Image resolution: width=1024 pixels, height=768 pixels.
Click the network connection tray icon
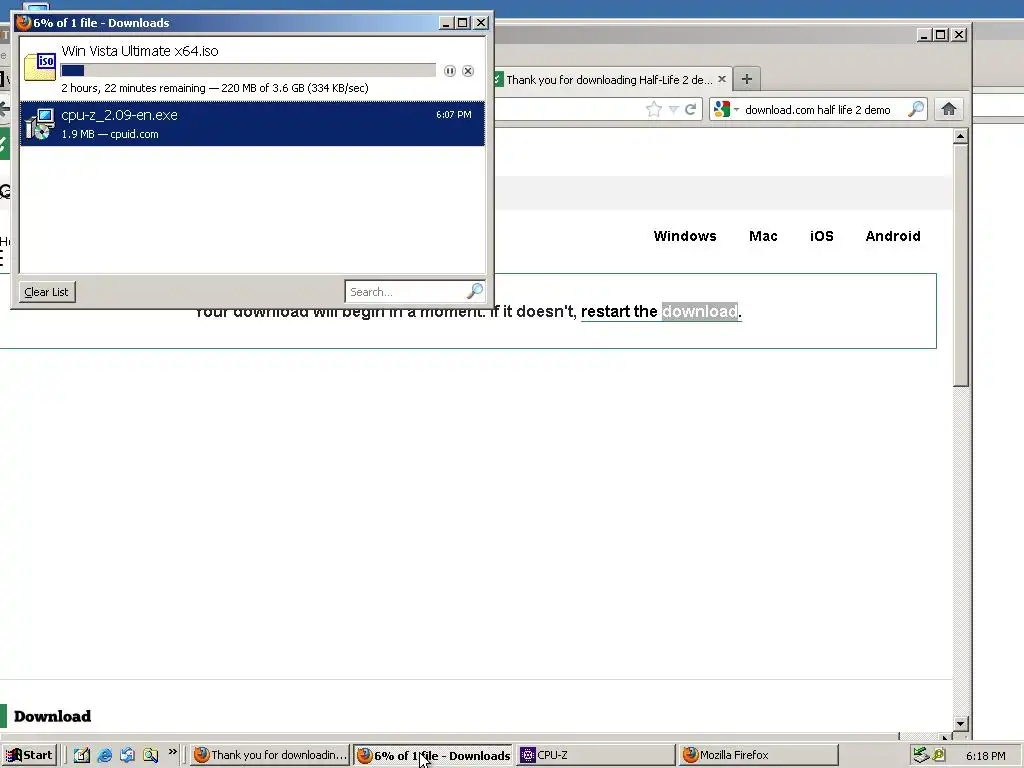coord(921,755)
